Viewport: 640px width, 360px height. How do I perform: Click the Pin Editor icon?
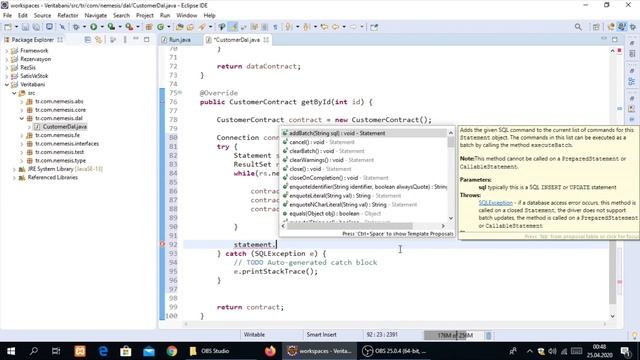pyautogui.click(x=374, y=27)
